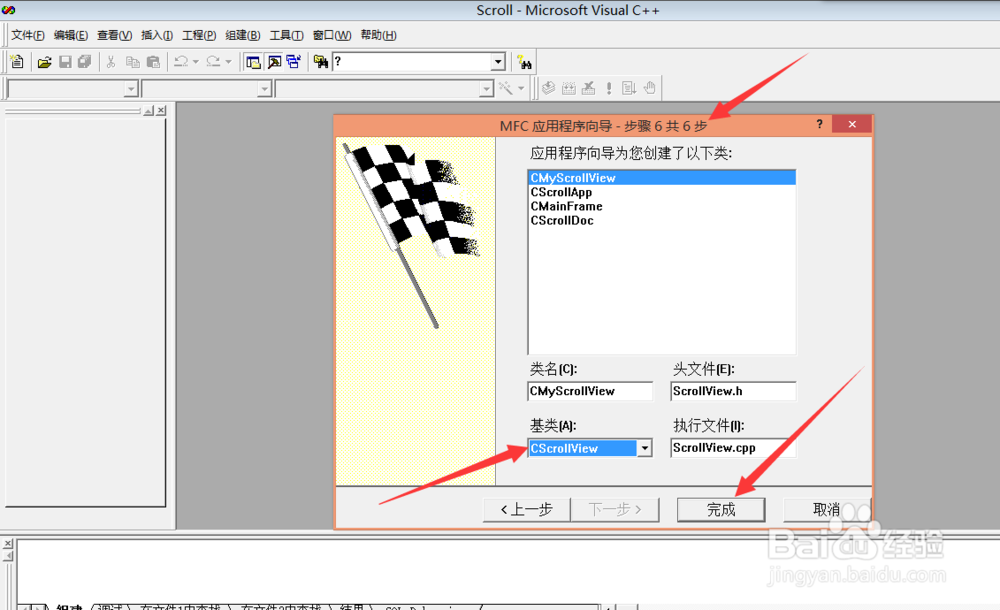The width and height of the screenshot is (1000, 610).
Task: Click the 取消 cancel button
Action: click(827, 509)
